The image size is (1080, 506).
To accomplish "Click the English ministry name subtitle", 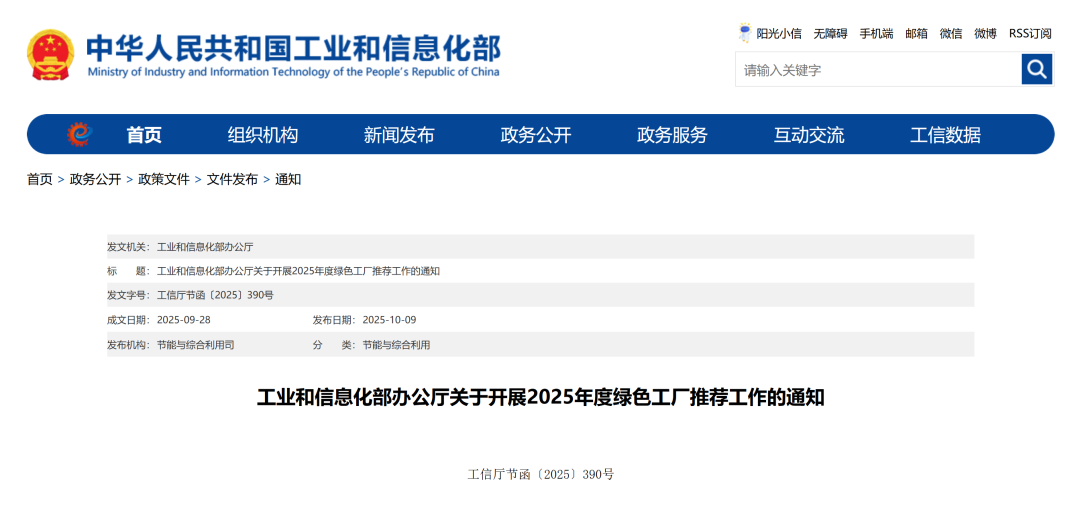I will [x=293, y=72].
